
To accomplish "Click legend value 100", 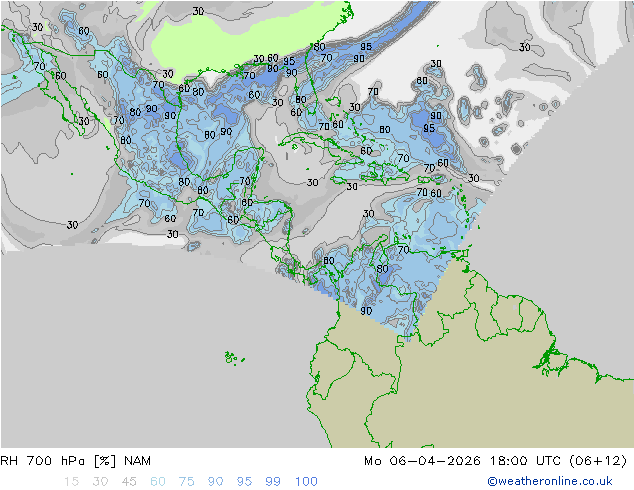I will click(x=306, y=482).
